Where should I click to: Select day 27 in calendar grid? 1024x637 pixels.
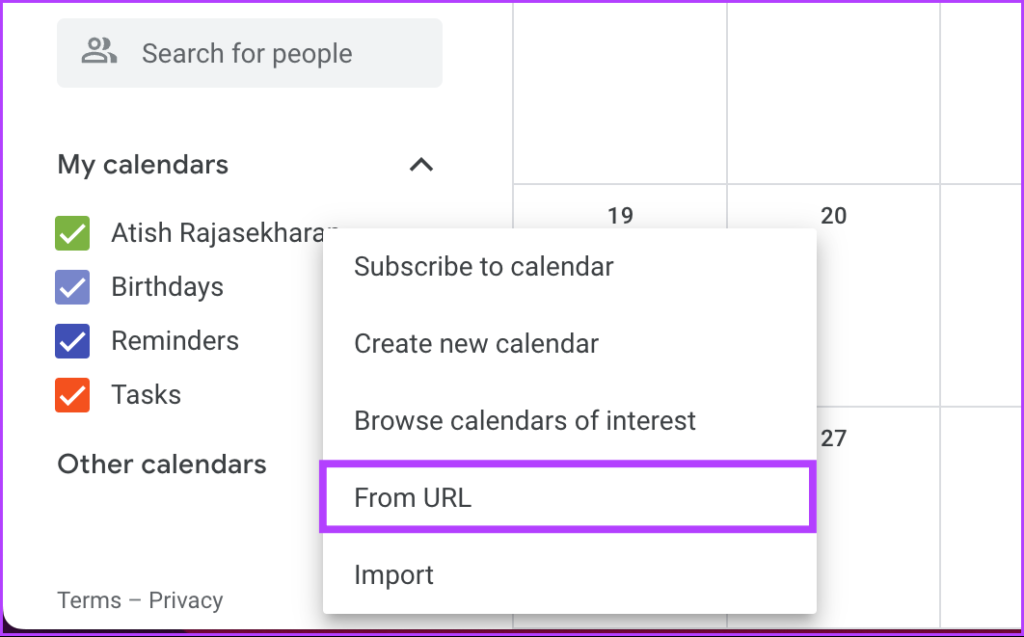(833, 438)
